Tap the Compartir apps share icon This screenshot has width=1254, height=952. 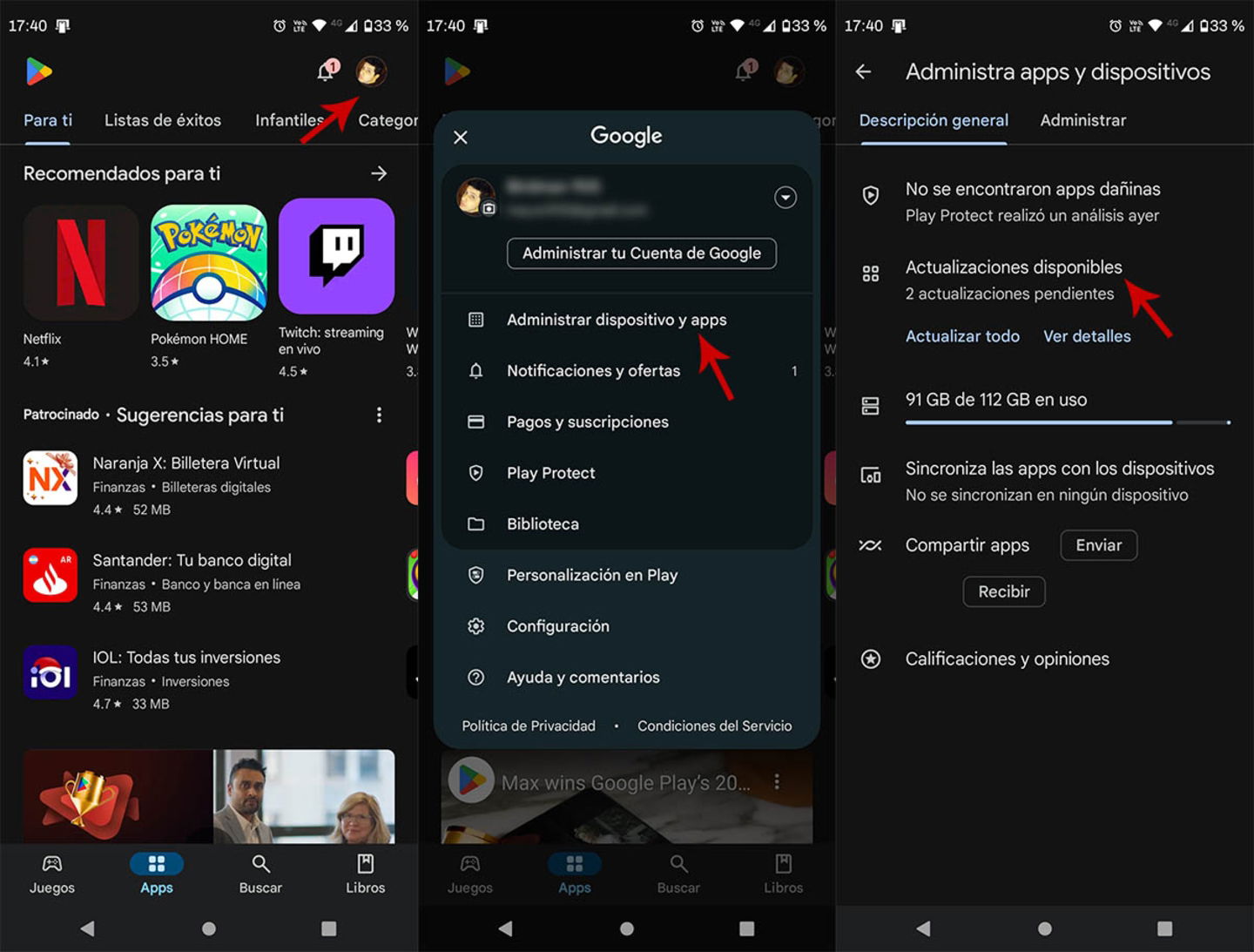(x=870, y=545)
